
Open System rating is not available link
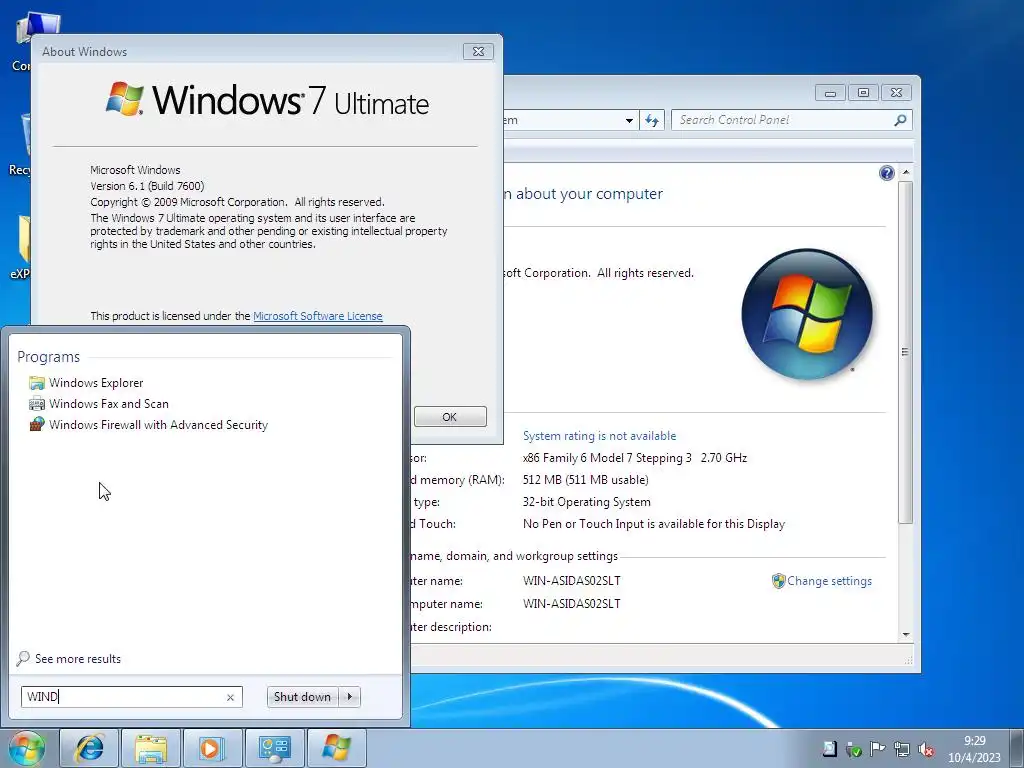click(x=600, y=436)
